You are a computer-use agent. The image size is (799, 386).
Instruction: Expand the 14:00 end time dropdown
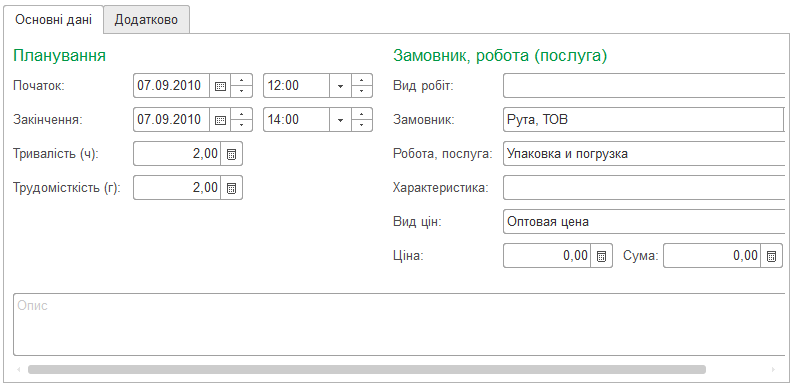(x=340, y=120)
